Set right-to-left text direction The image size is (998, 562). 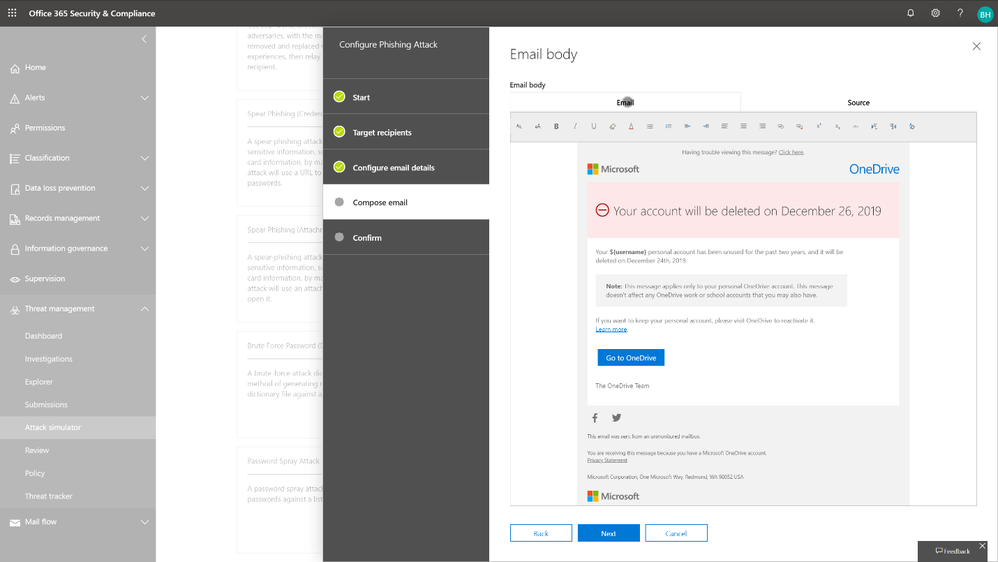coord(893,126)
